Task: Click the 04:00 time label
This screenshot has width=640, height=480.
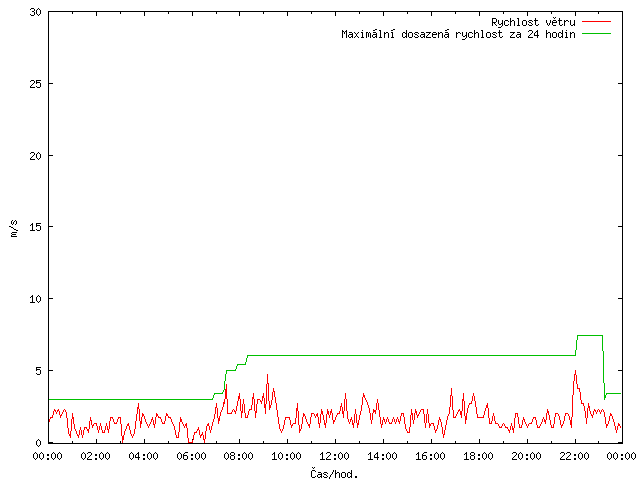Action: (143, 456)
